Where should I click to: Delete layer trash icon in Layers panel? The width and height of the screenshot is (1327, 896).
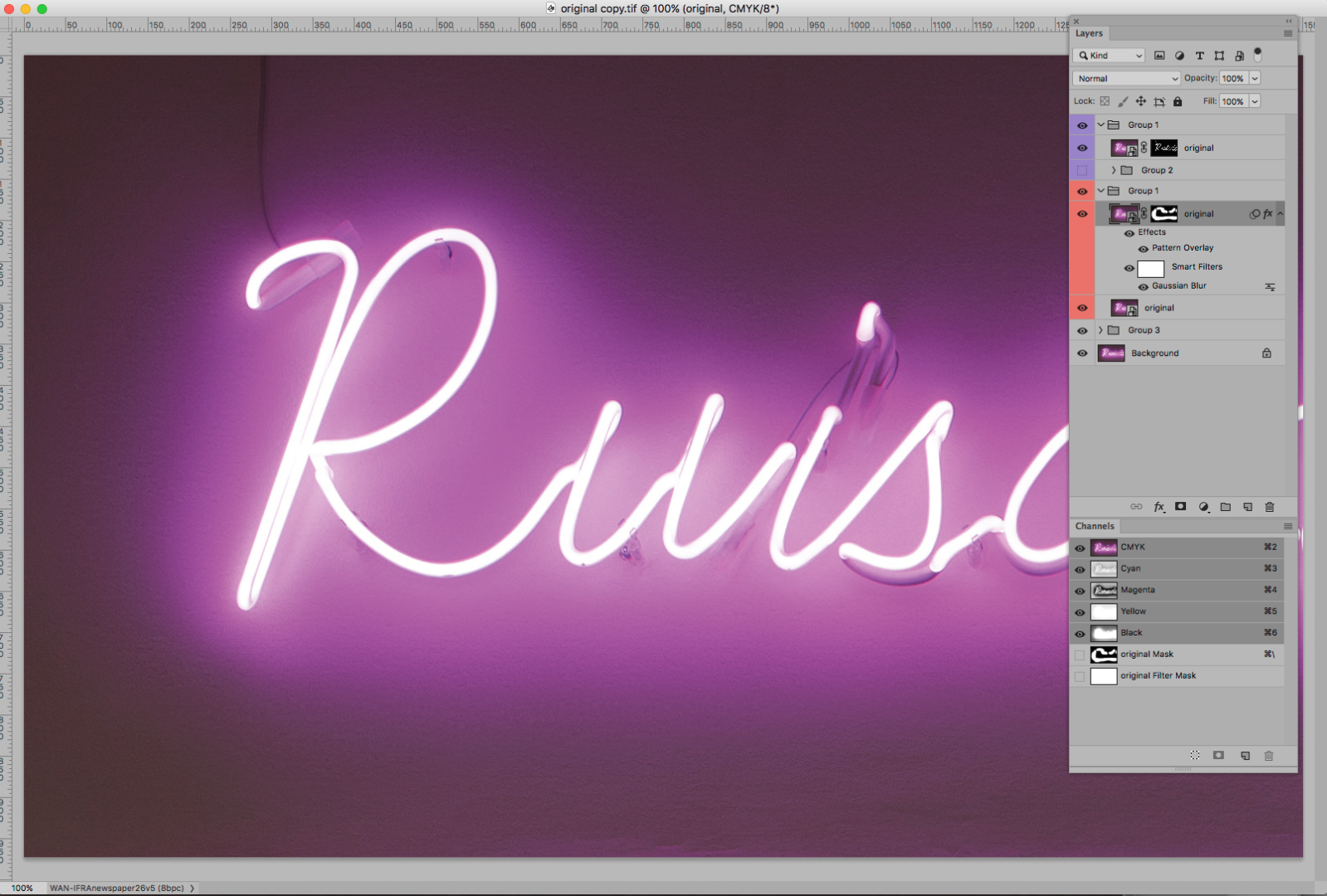point(1269,506)
